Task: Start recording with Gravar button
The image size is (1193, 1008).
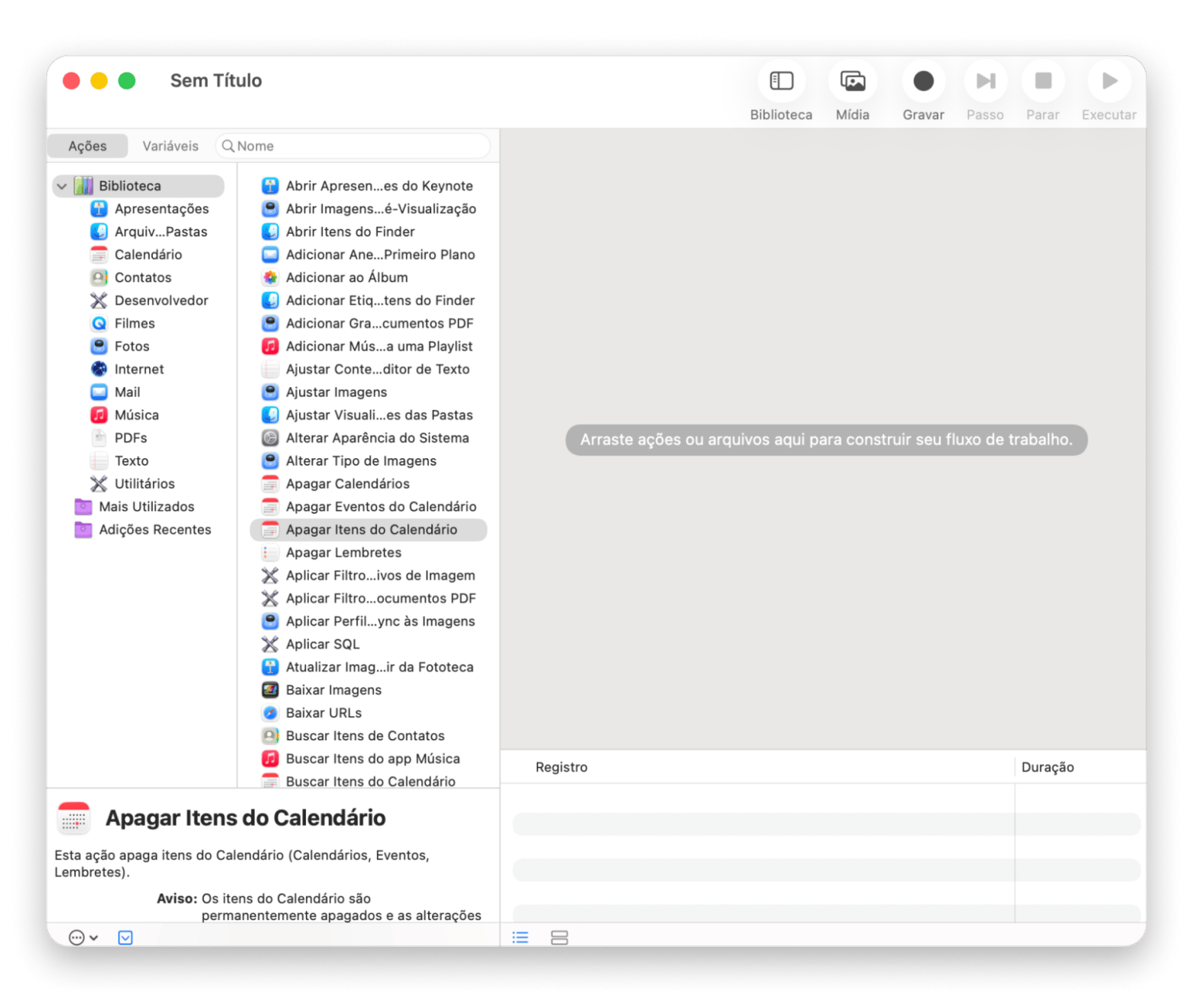Action: click(923, 81)
